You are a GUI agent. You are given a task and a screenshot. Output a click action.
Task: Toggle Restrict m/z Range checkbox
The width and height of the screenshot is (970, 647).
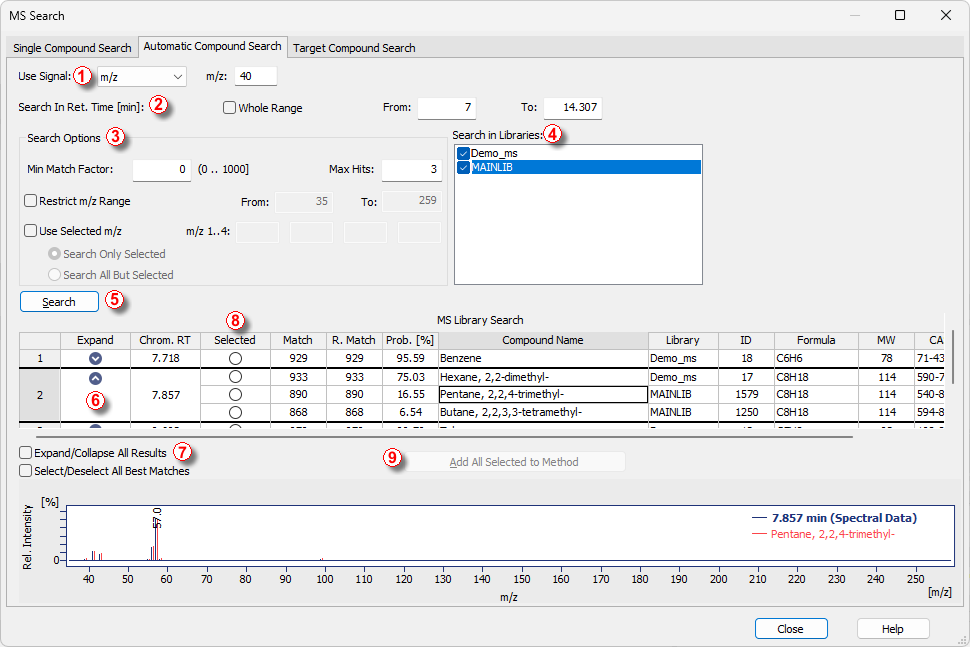(x=31, y=201)
